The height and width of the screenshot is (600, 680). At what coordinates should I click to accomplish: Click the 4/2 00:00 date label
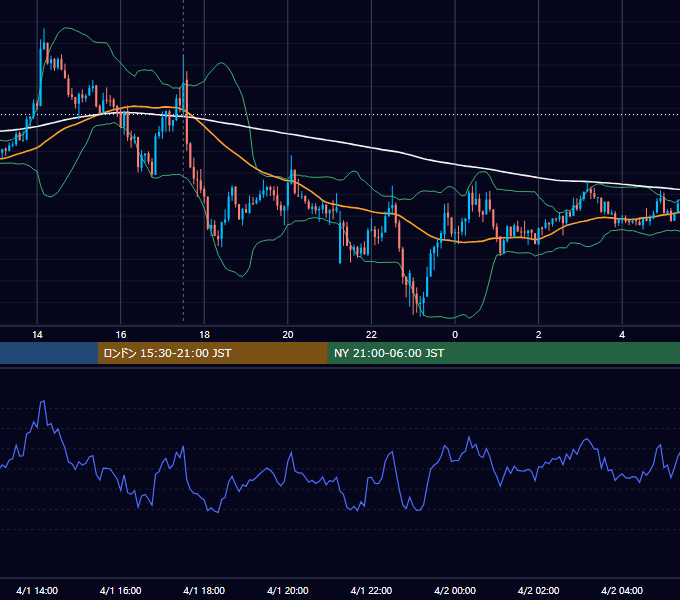pyautogui.click(x=455, y=591)
